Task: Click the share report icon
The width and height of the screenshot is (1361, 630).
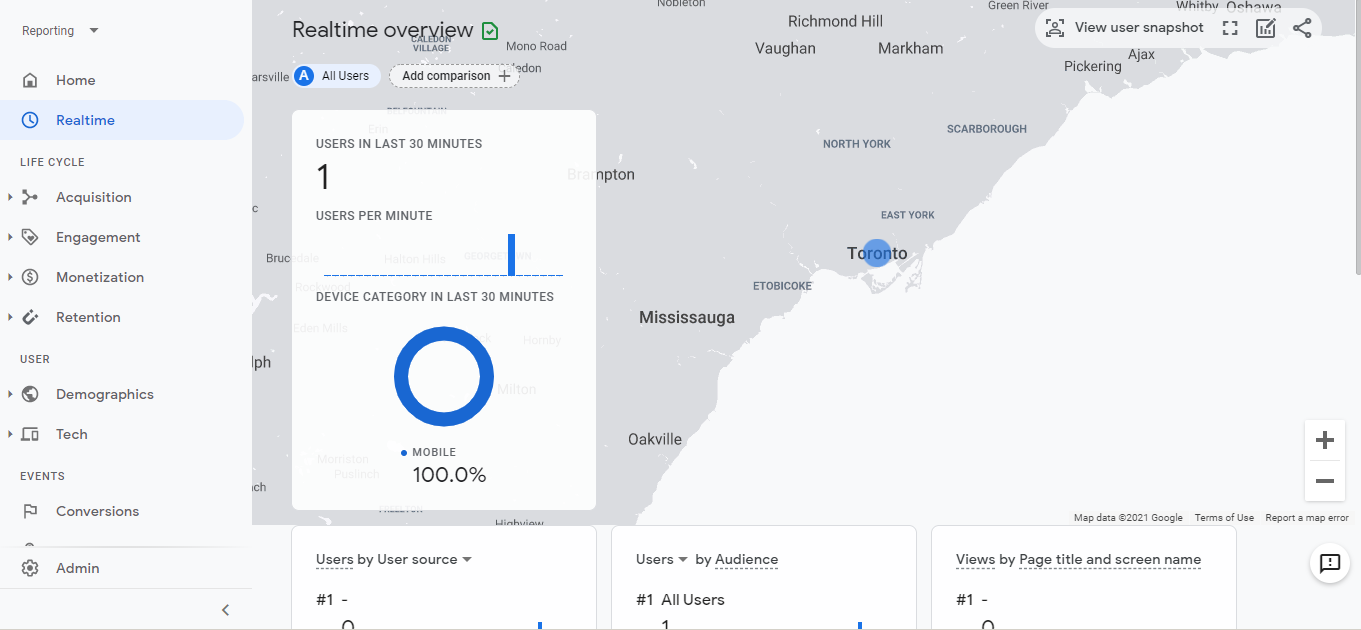Action: click(1302, 28)
